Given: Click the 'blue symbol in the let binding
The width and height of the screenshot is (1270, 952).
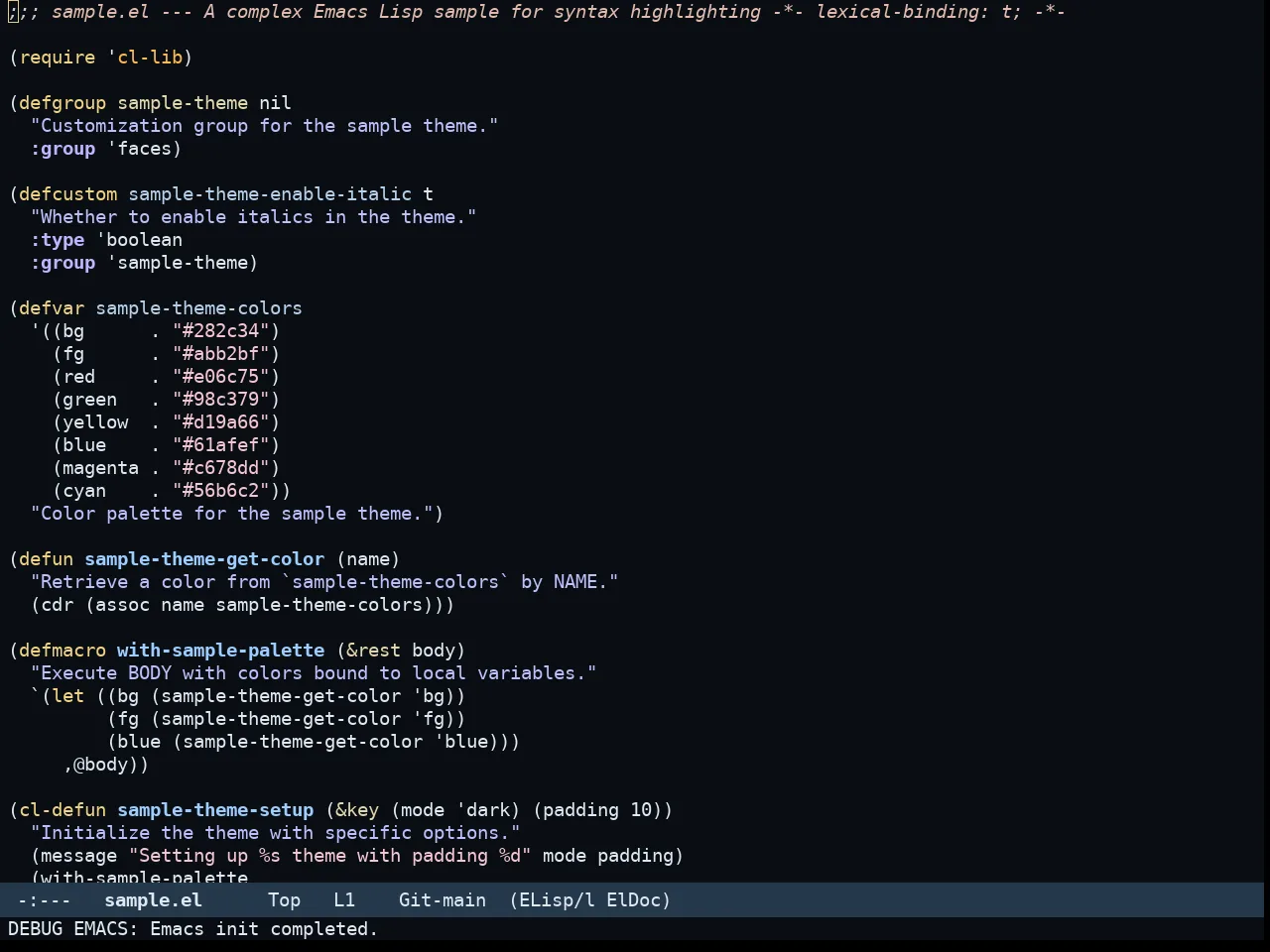Looking at the screenshot, I should pos(461,742).
